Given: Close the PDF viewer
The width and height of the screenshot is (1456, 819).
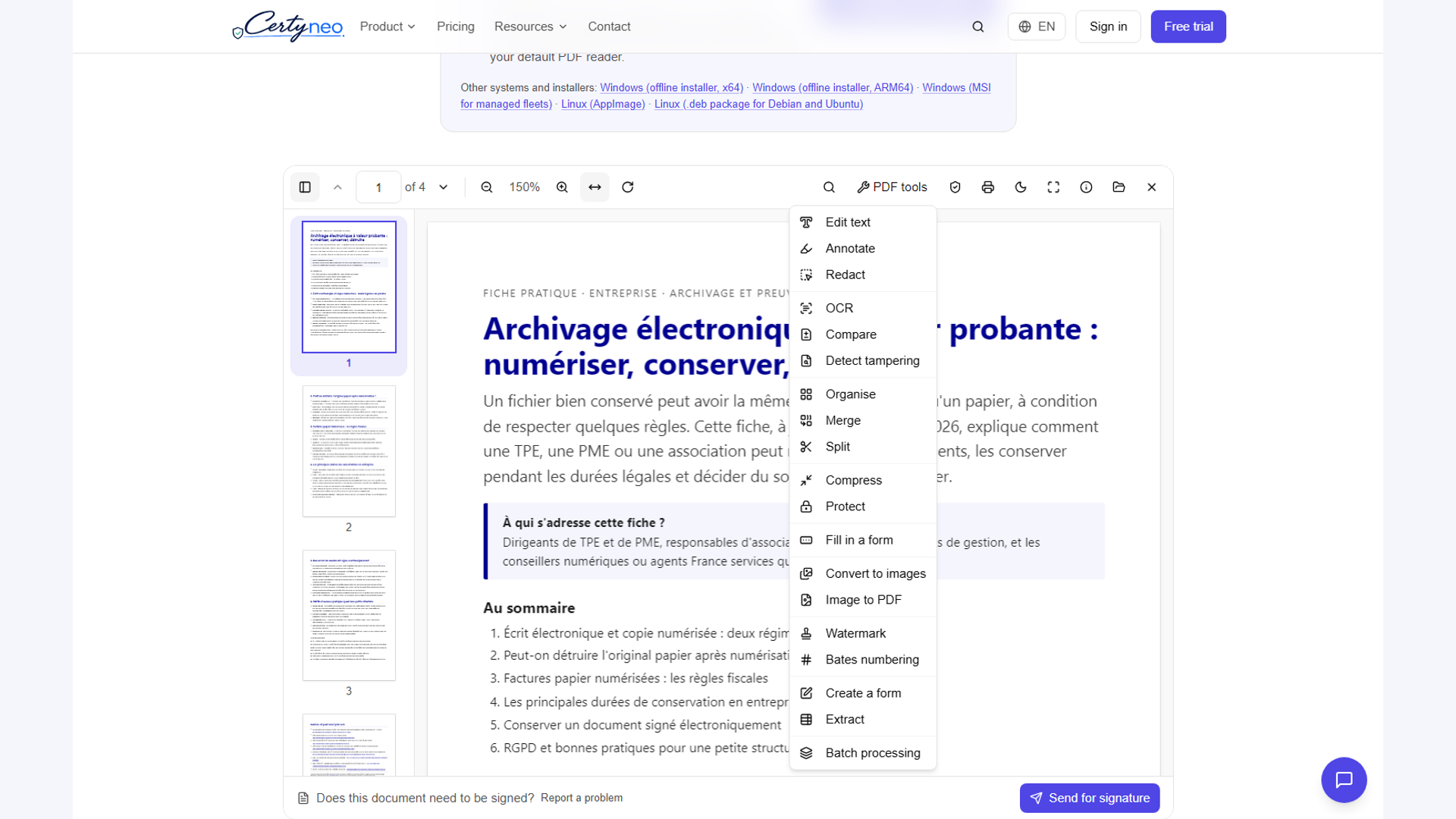Looking at the screenshot, I should click(1151, 187).
